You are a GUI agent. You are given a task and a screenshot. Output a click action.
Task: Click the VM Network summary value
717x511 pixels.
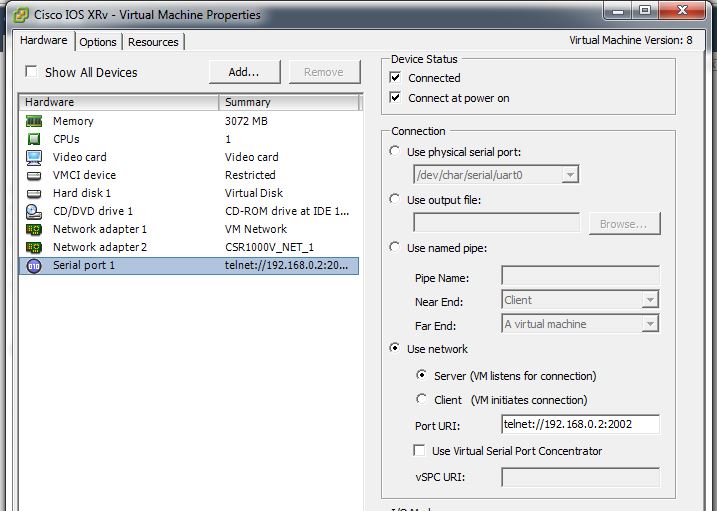click(256, 229)
